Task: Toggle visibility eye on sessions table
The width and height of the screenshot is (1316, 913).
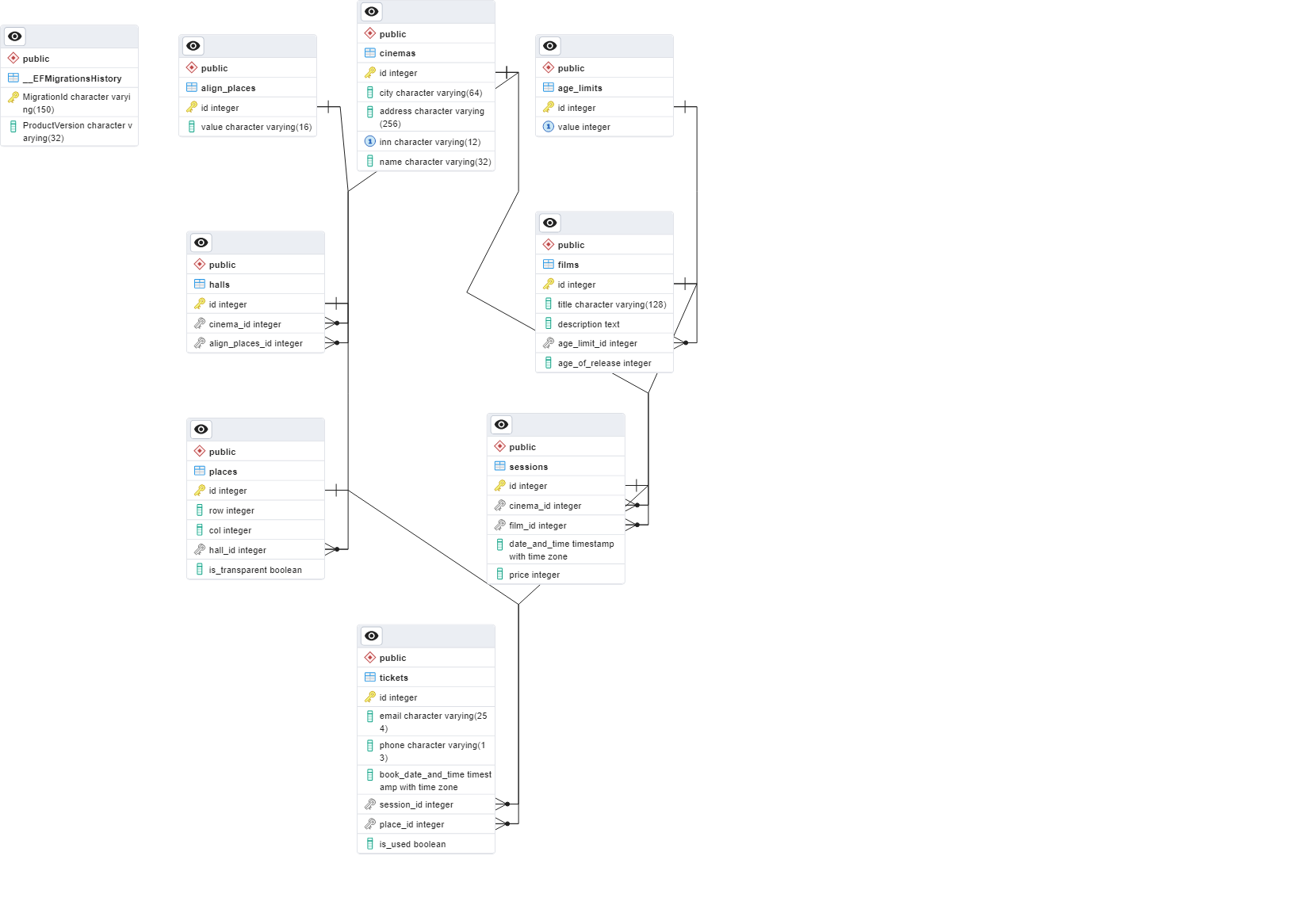Action: click(501, 425)
